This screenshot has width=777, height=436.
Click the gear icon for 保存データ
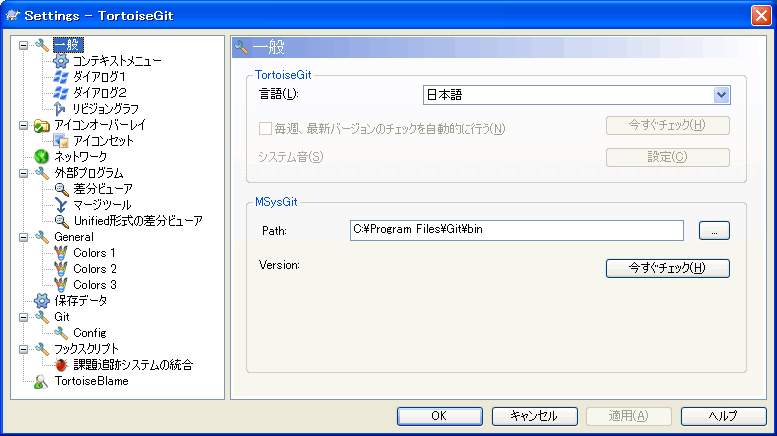point(42,301)
